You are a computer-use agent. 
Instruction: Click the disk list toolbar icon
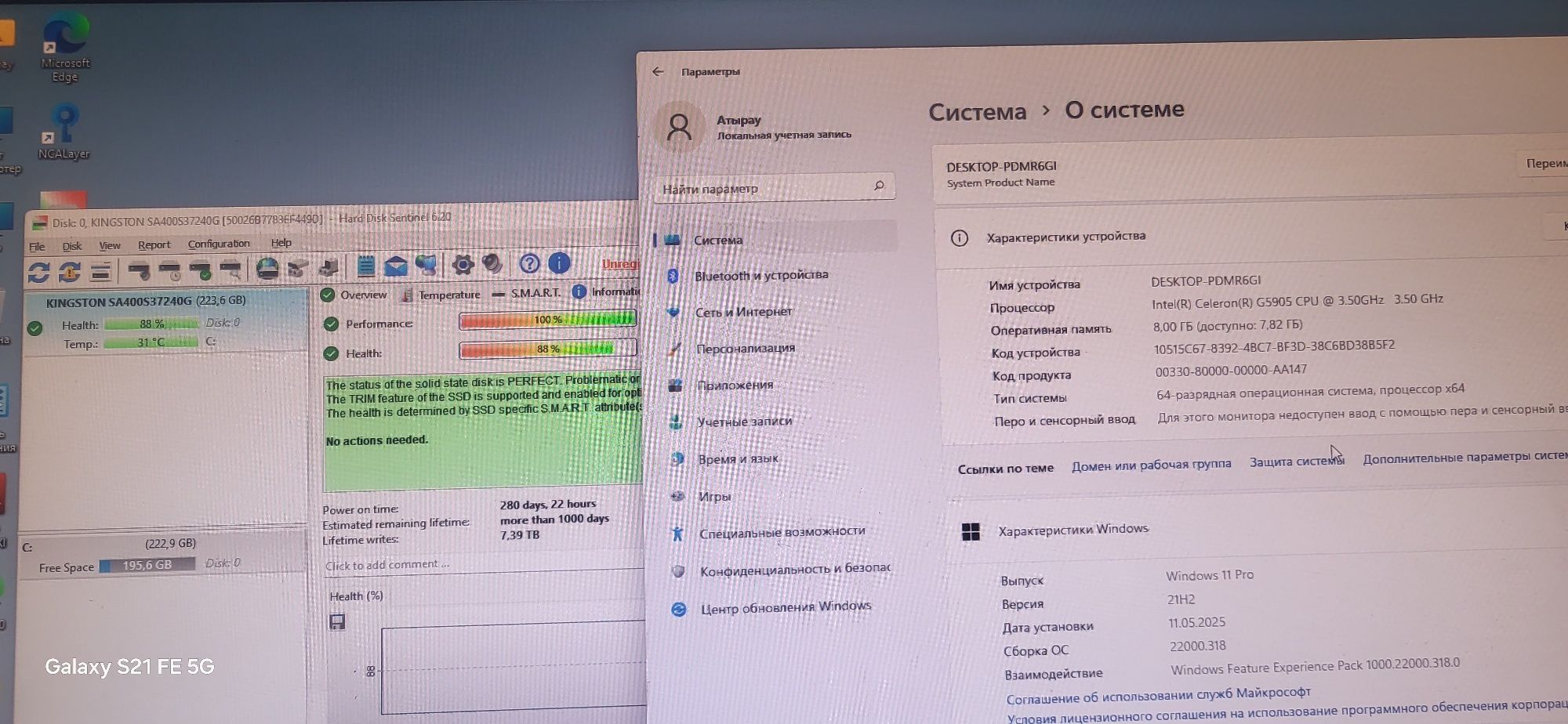[100, 272]
